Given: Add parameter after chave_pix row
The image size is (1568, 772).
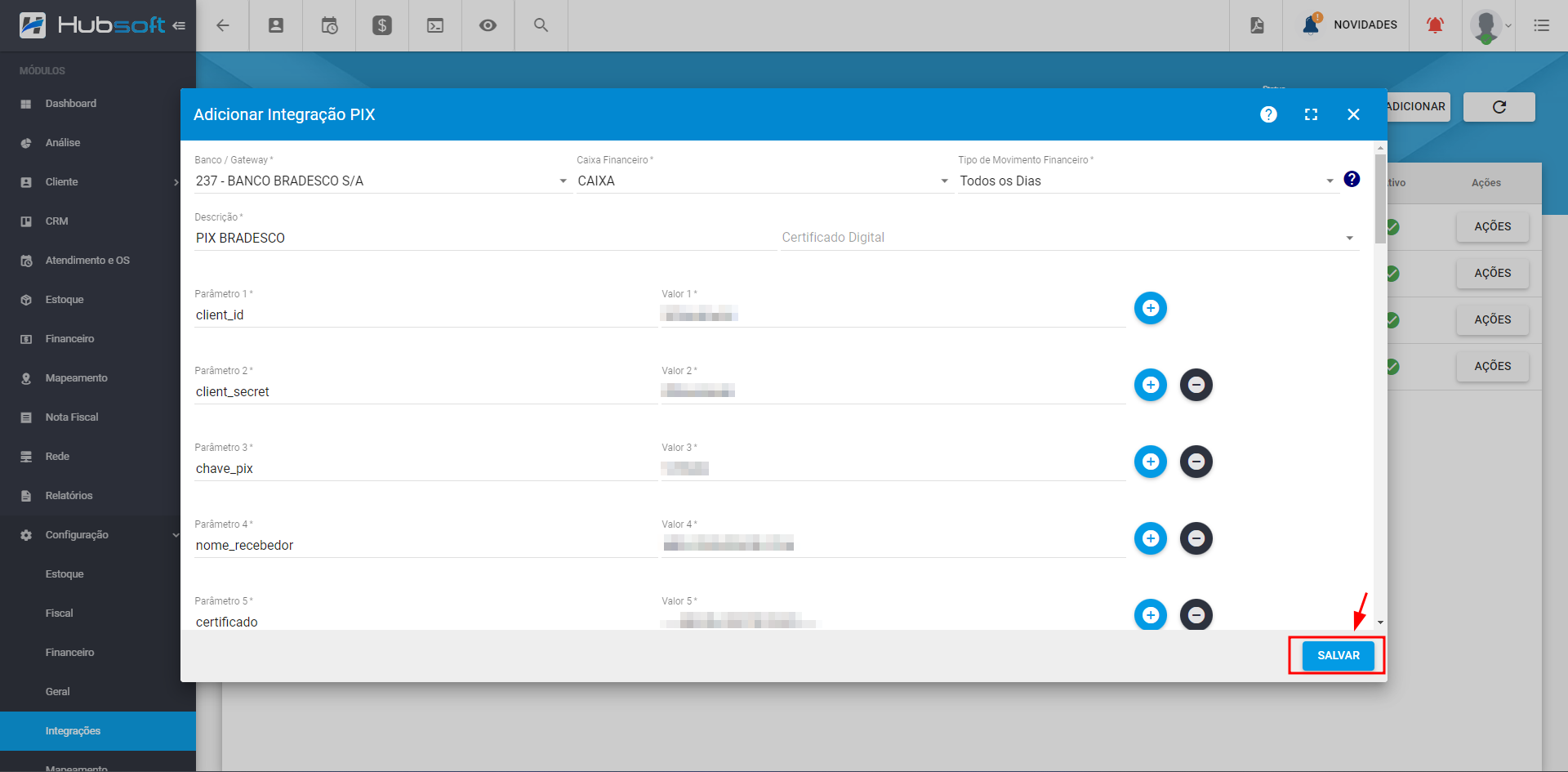Looking at the screenshot, I should [x=1151, y=462].
